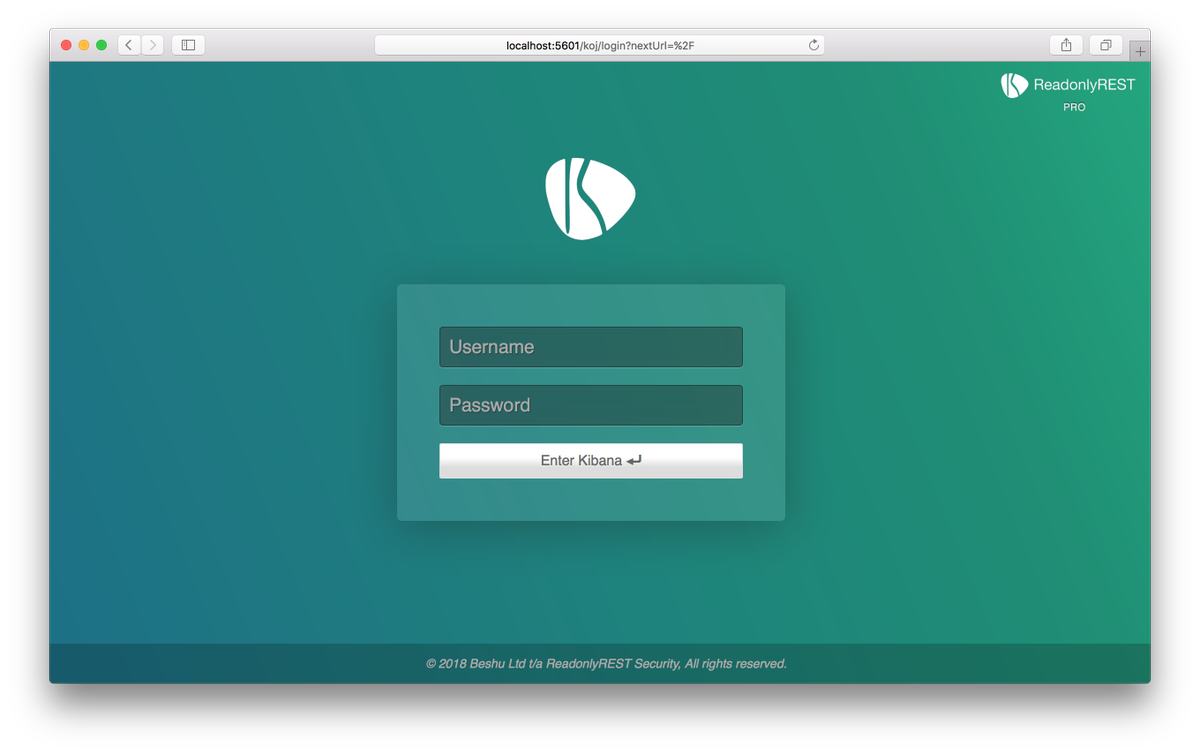Maximize the window with the green button
The image size is (1200, 754).
coord(101,45)
